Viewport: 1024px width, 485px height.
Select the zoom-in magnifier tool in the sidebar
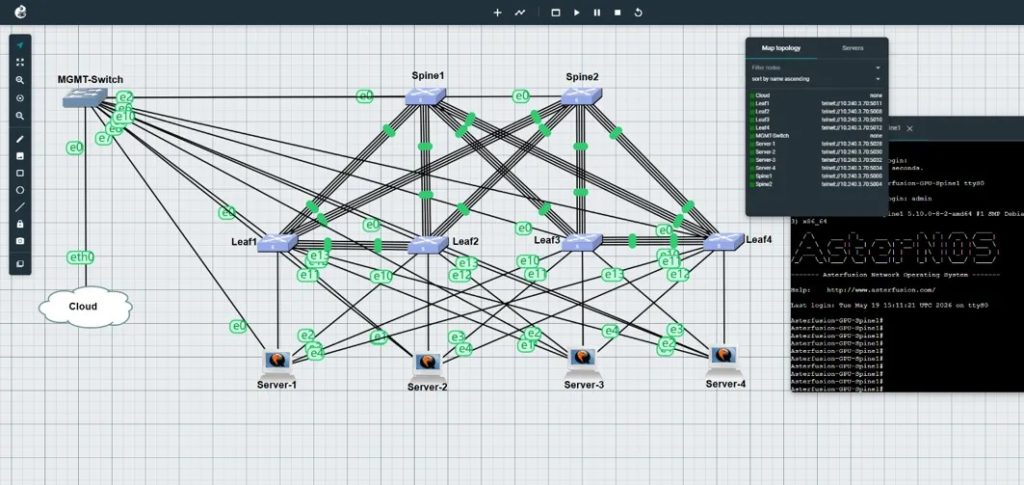point(20,80)
